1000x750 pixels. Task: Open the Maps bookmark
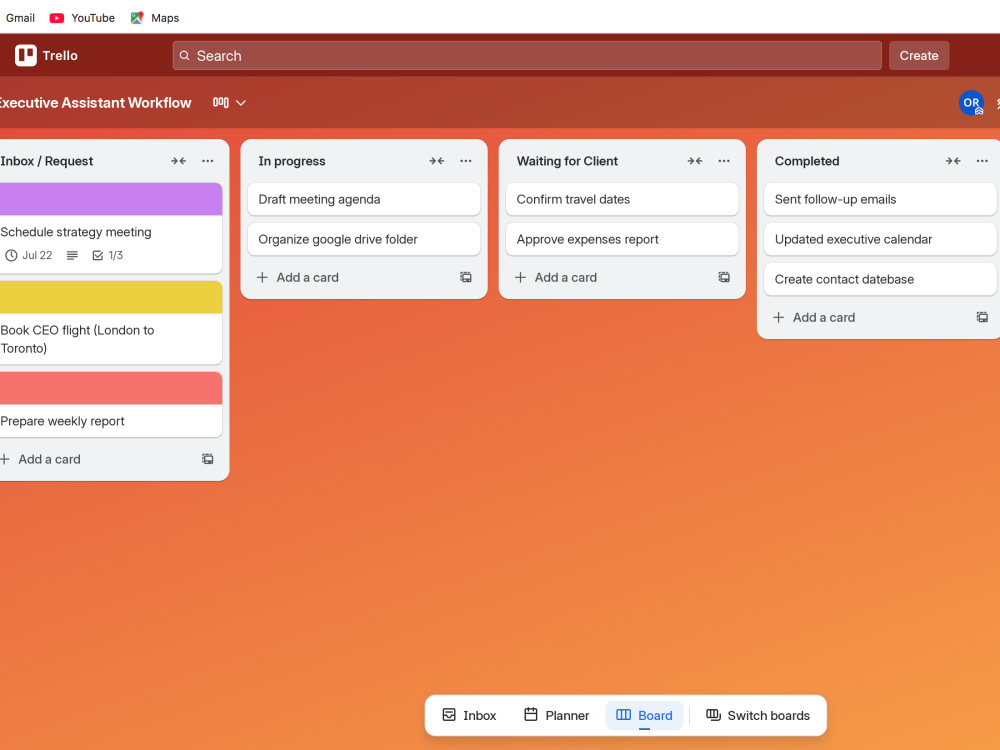click(155, 18)
